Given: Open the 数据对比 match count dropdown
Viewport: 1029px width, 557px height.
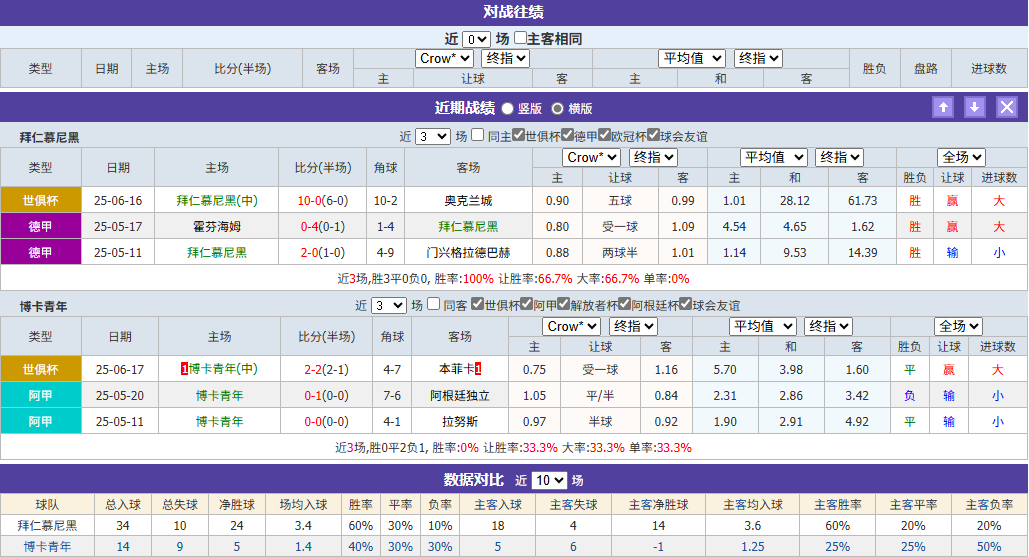Looking at the screenshot, I should pyautogui.click(x=549, y=480).
